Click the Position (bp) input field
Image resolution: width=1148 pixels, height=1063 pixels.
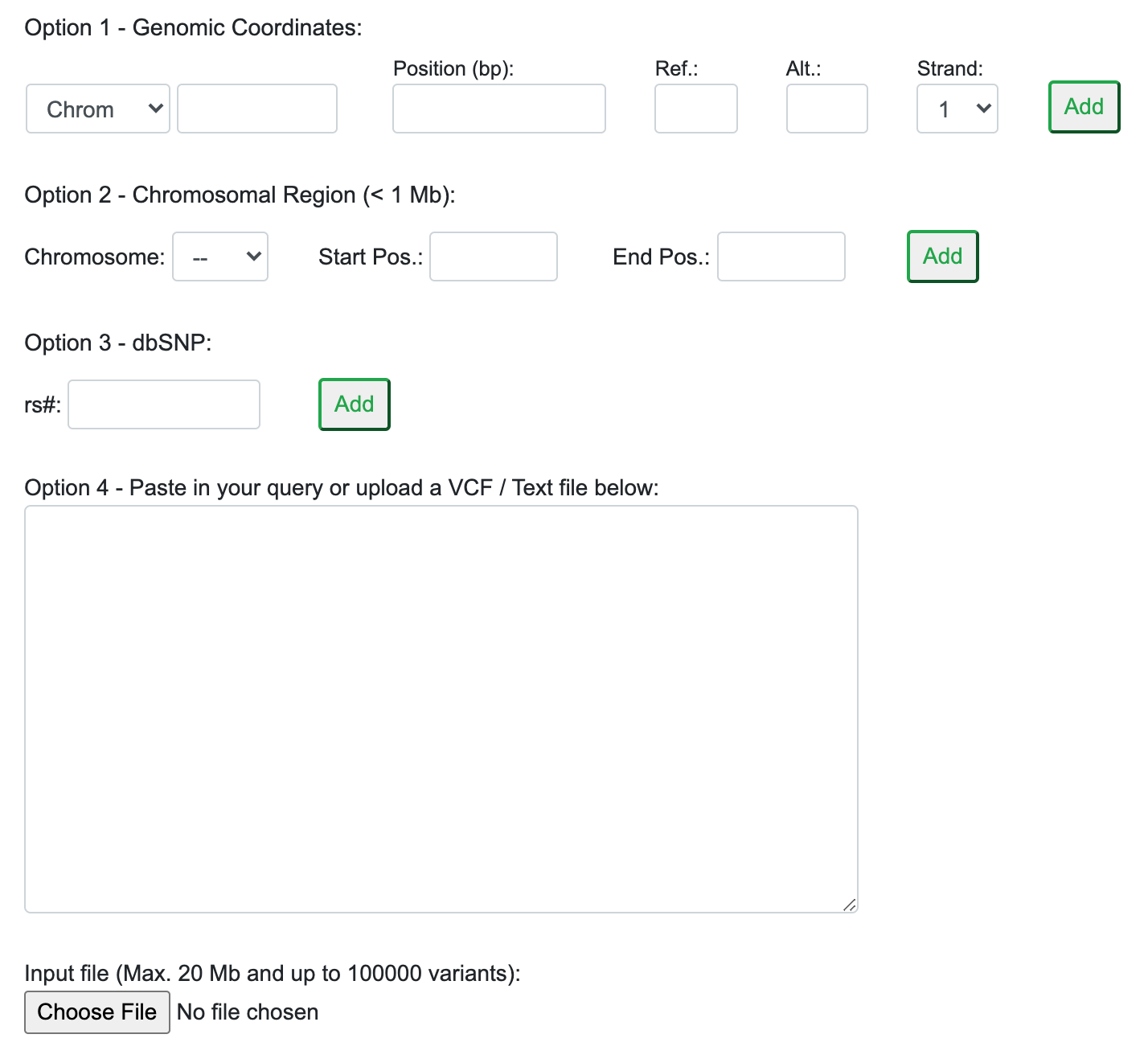point(498,109)
